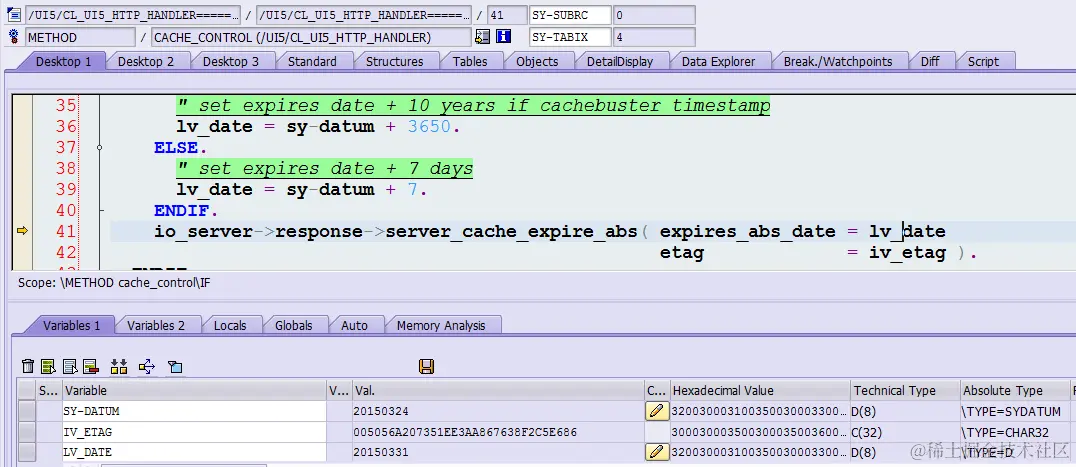Open the Standard tab

click(312, 61)
